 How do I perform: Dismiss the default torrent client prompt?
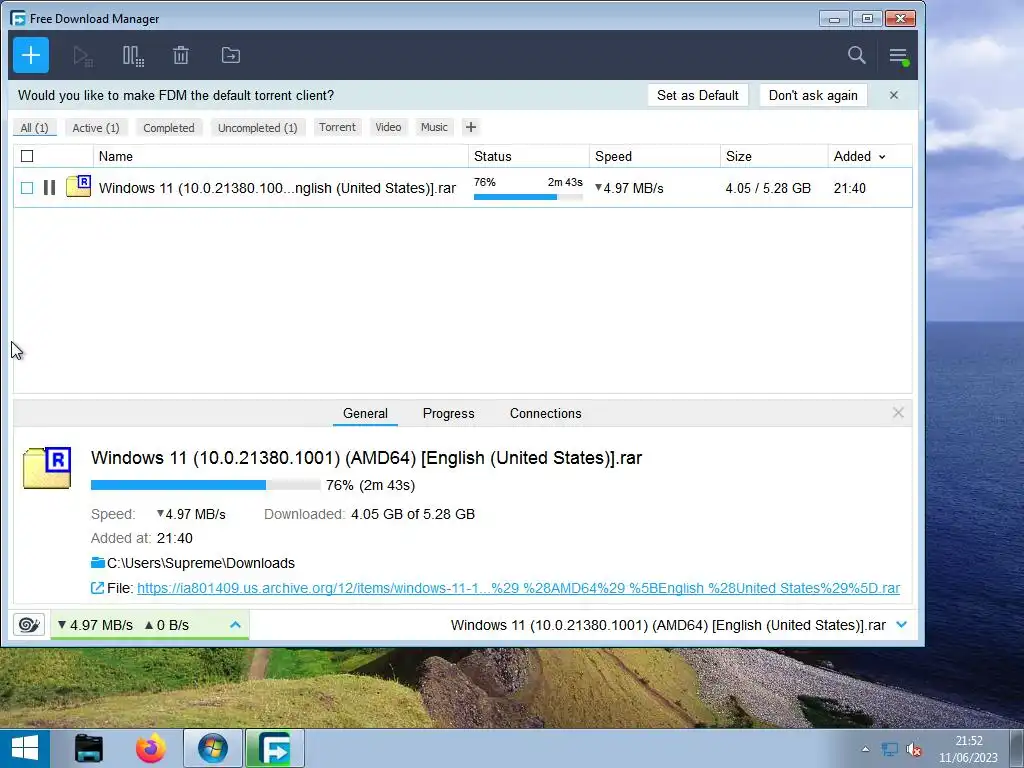click(x=894, y=95)
